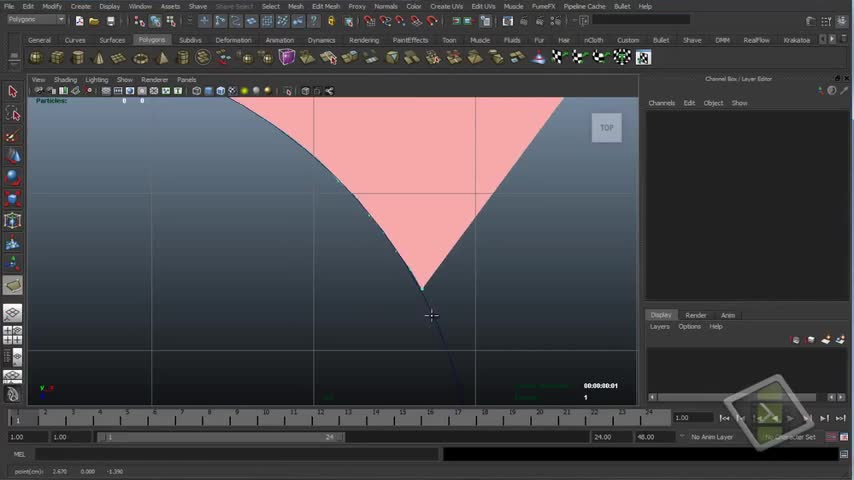This screenshot has height=480, width=854.
Task: Click the MEL command line input
Action: point(237,454)
